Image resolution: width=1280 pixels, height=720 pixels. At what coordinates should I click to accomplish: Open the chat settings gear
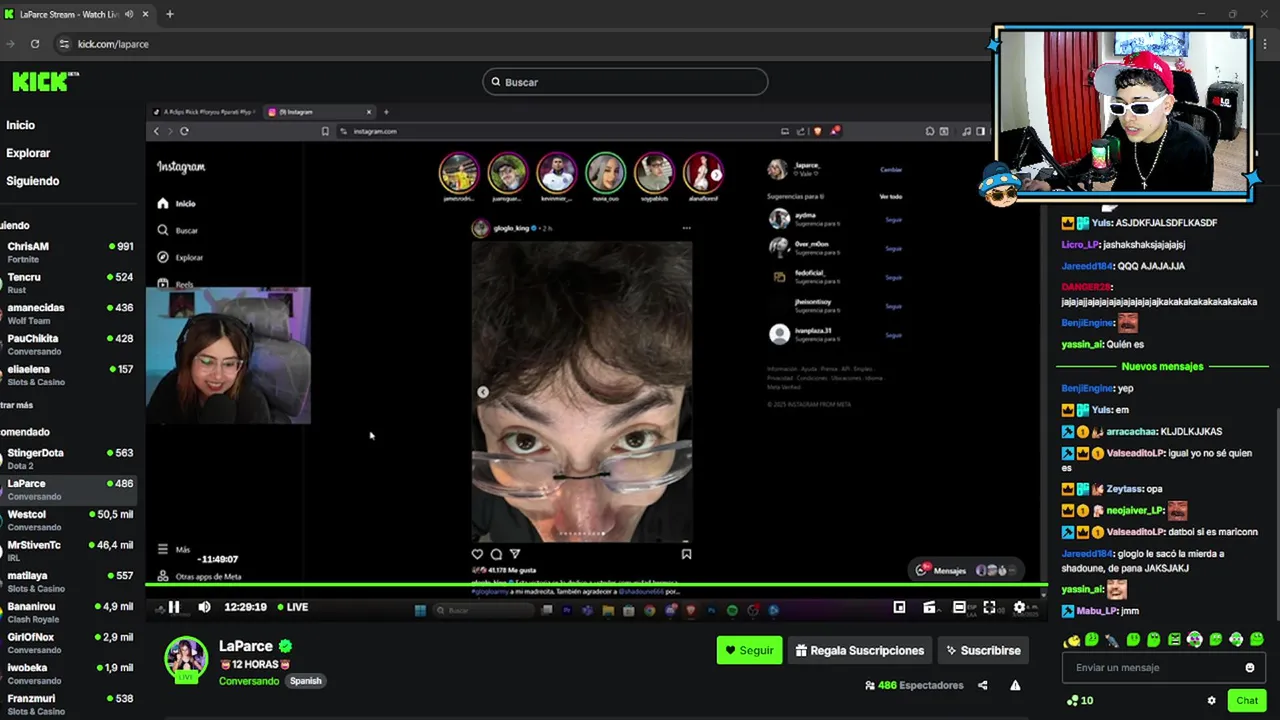pyautogui.click(x=1211, y=701)
